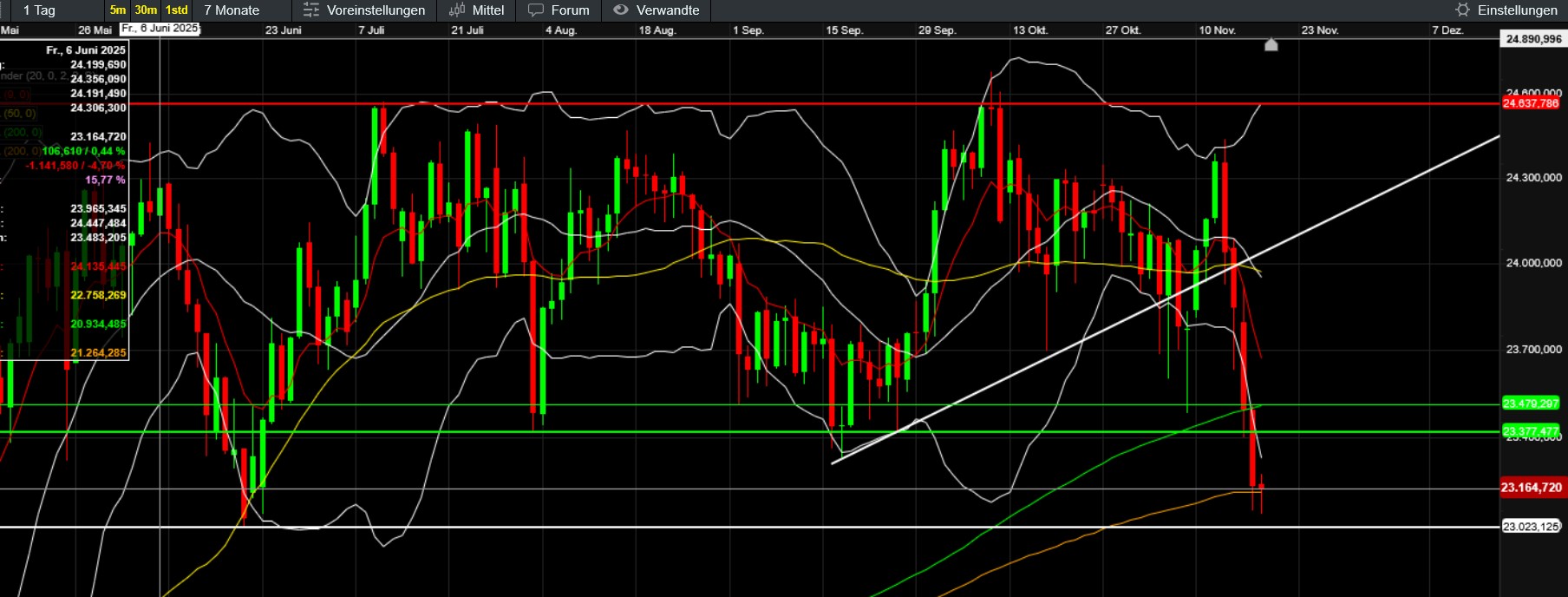Click the Einstellungen gear icon
1568x597 pixels.
(x=1462, y=10)
